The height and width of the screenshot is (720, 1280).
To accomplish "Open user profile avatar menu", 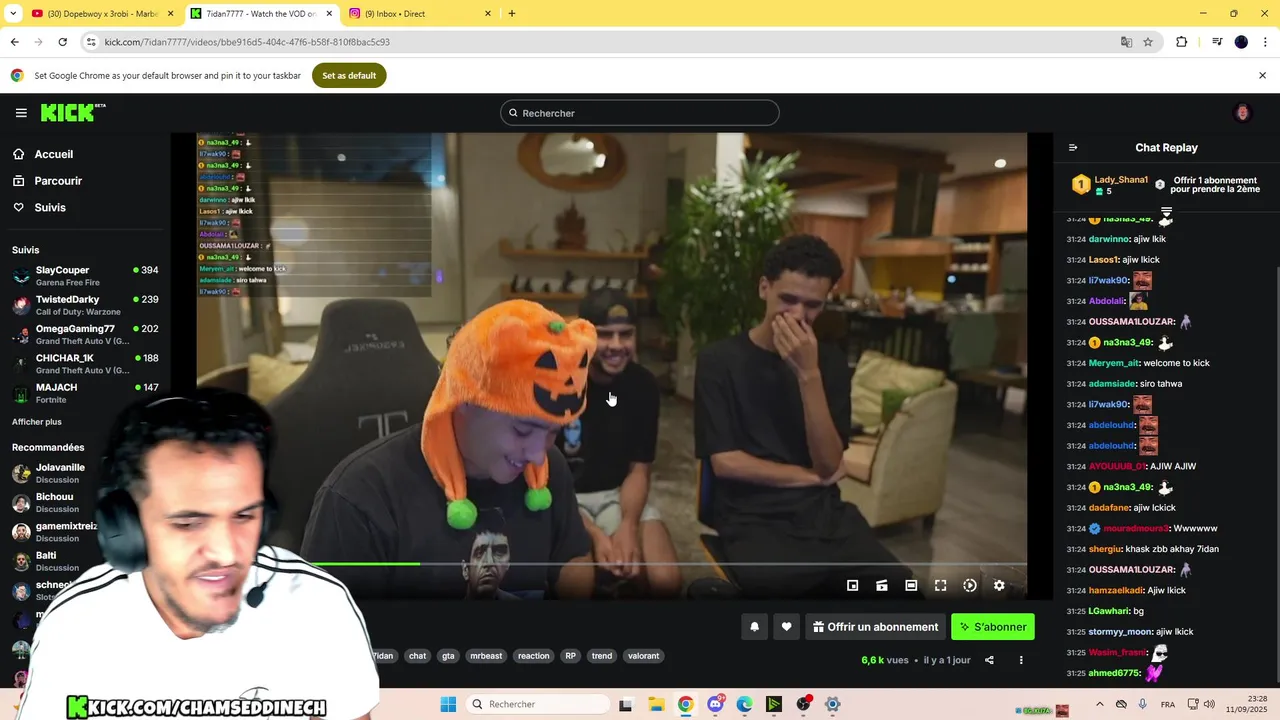I will pos(1243,113).
